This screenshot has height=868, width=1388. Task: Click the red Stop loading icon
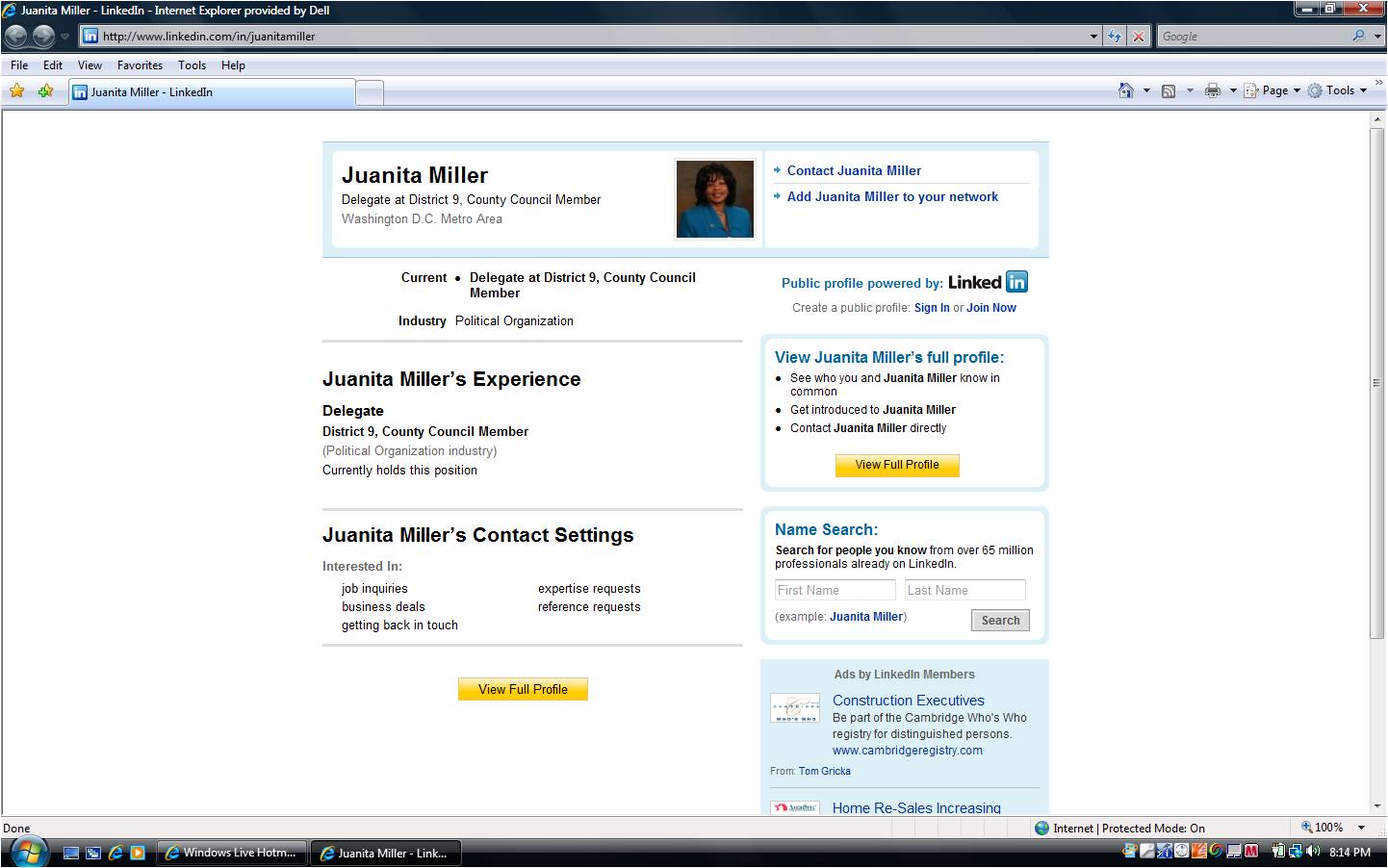tap(1139, 37)
